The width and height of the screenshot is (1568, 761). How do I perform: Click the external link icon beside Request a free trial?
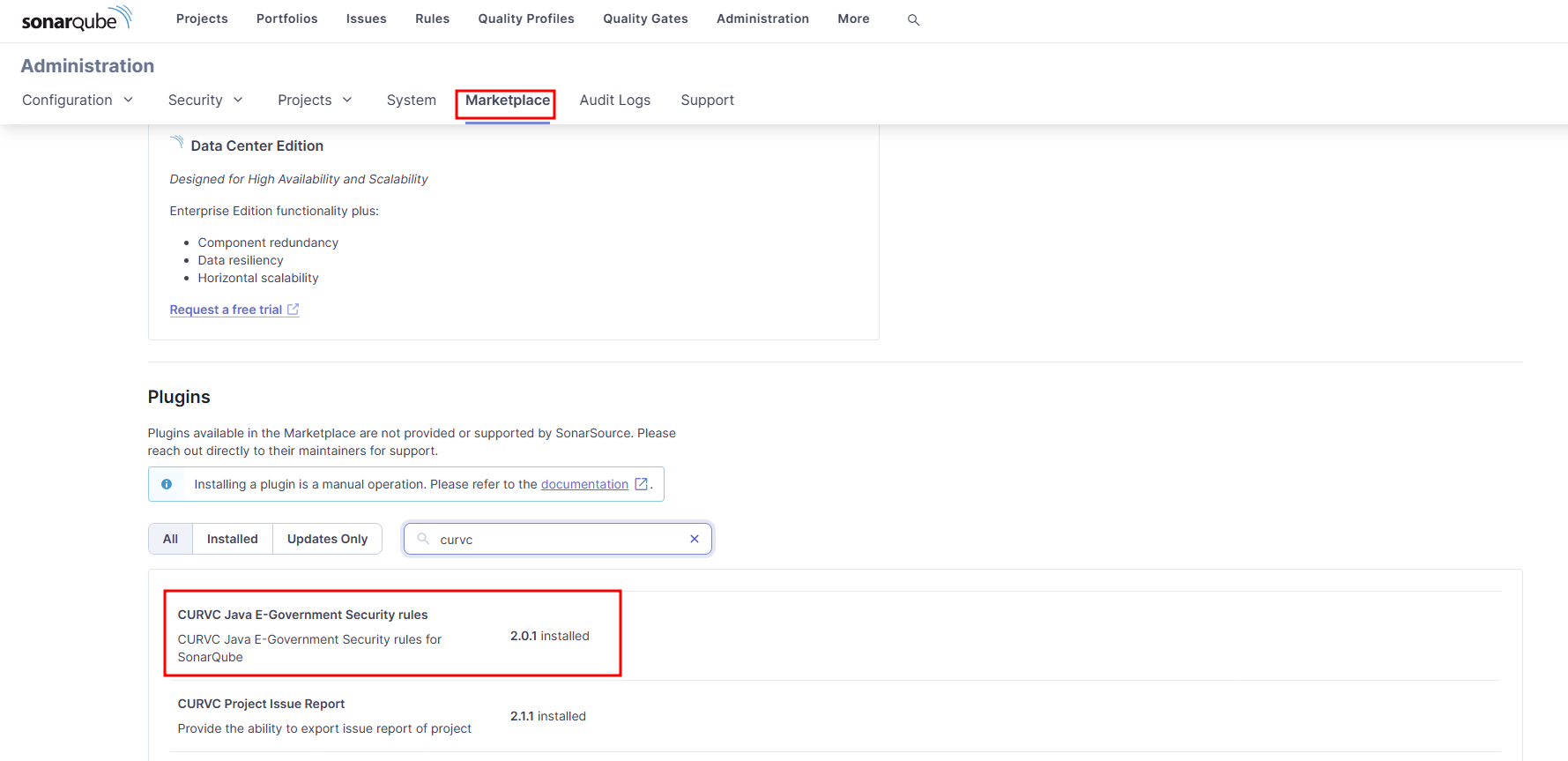pos(294,310)
